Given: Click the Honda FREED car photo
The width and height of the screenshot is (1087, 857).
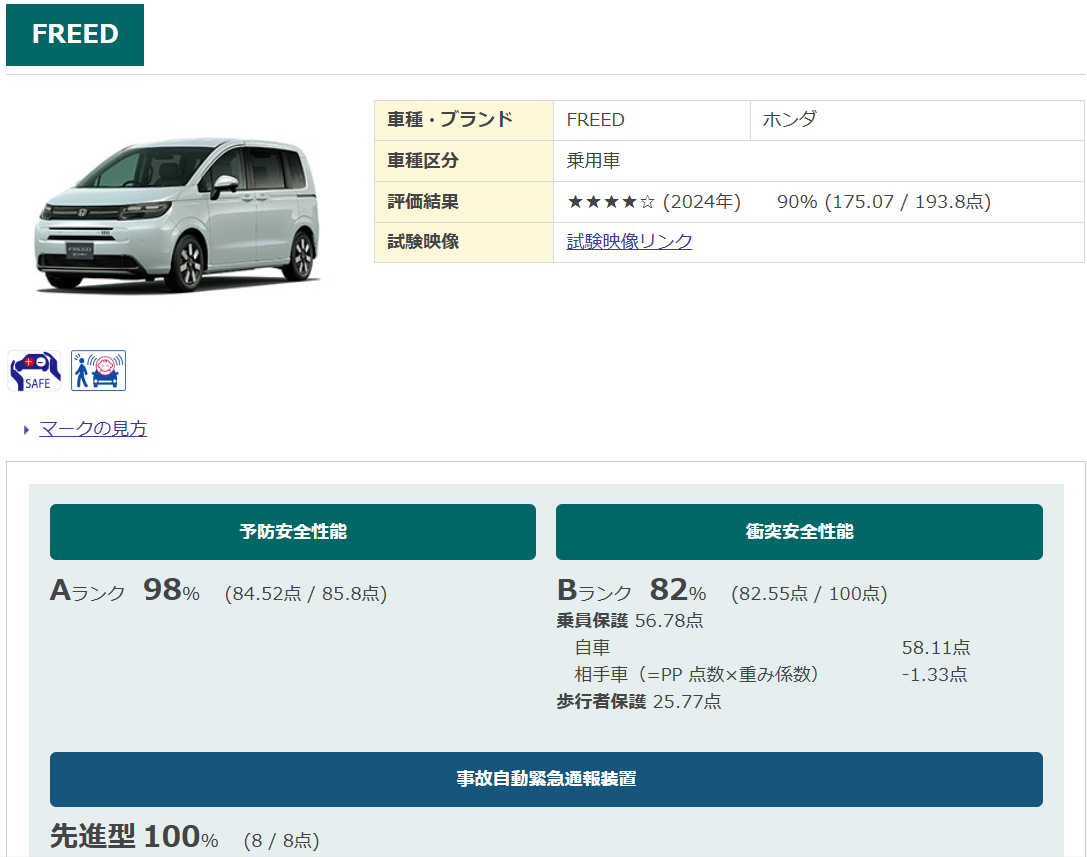Looking at the screenshot, I should (x=179, y=214).
